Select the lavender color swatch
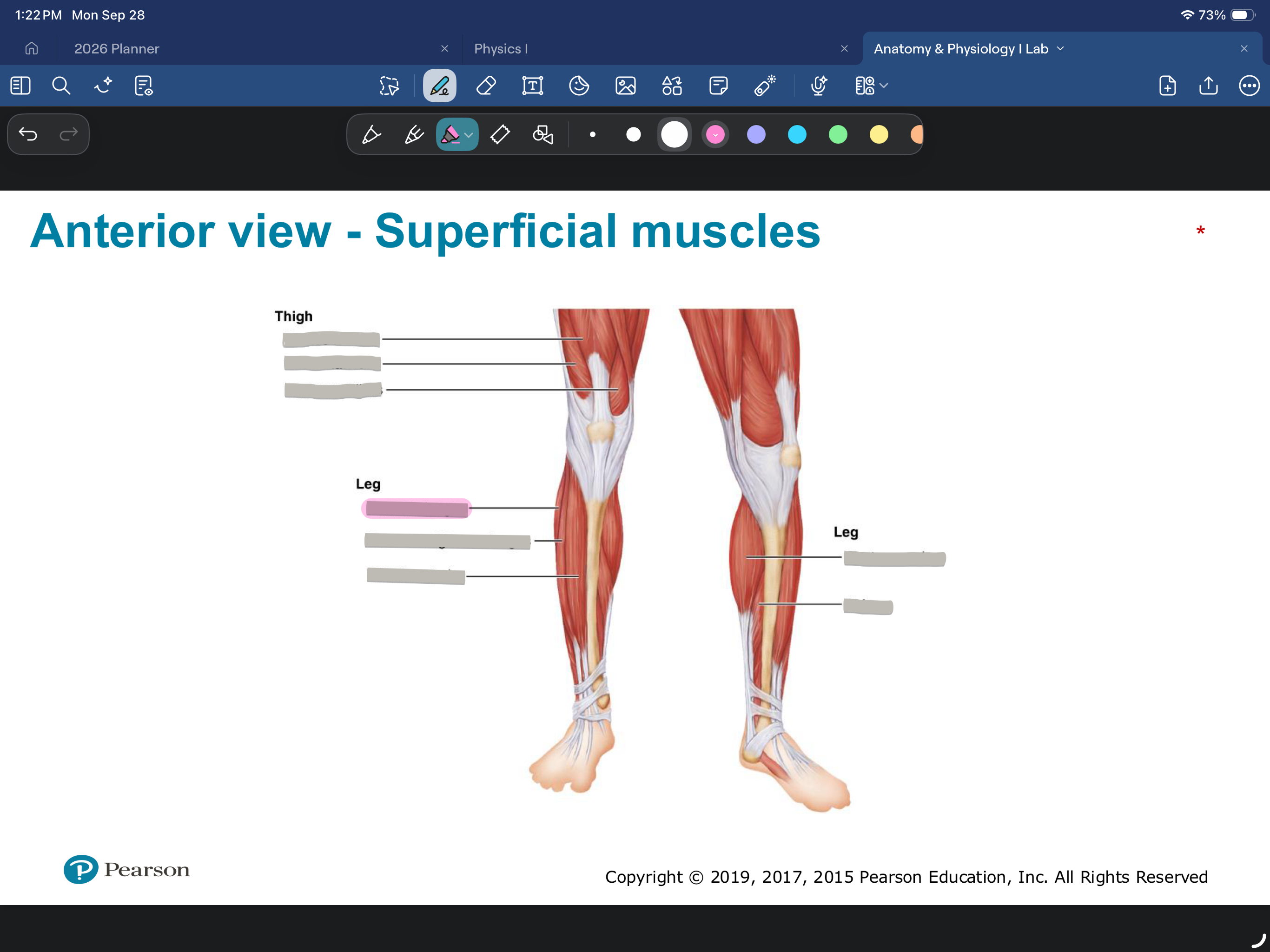This screenshot has height=952, width=1270. (756, 134)
